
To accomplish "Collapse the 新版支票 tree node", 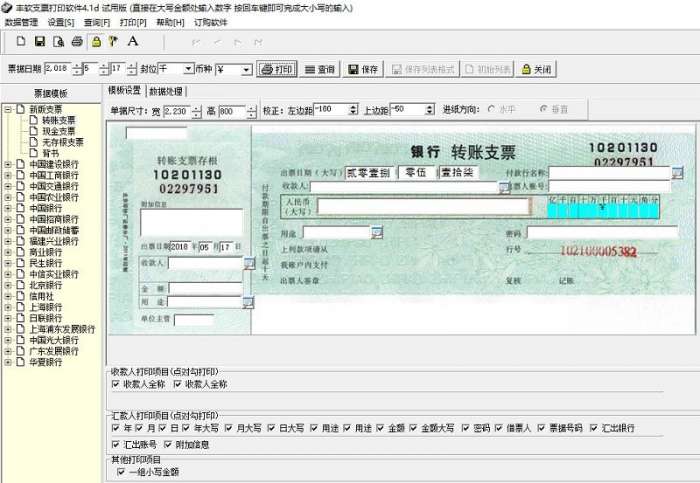I will [8, 109].
